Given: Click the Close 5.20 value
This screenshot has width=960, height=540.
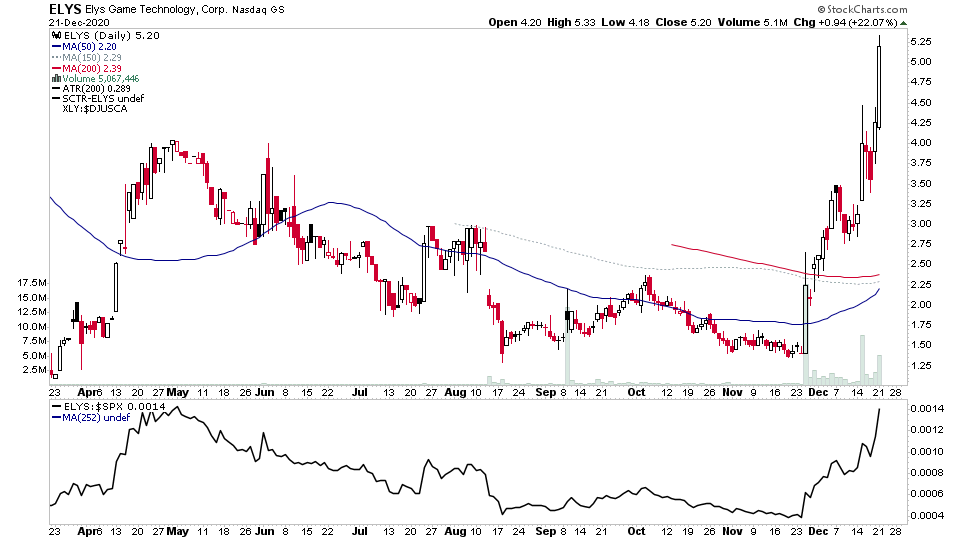Looking at the screenshot, I should [683, 22].
